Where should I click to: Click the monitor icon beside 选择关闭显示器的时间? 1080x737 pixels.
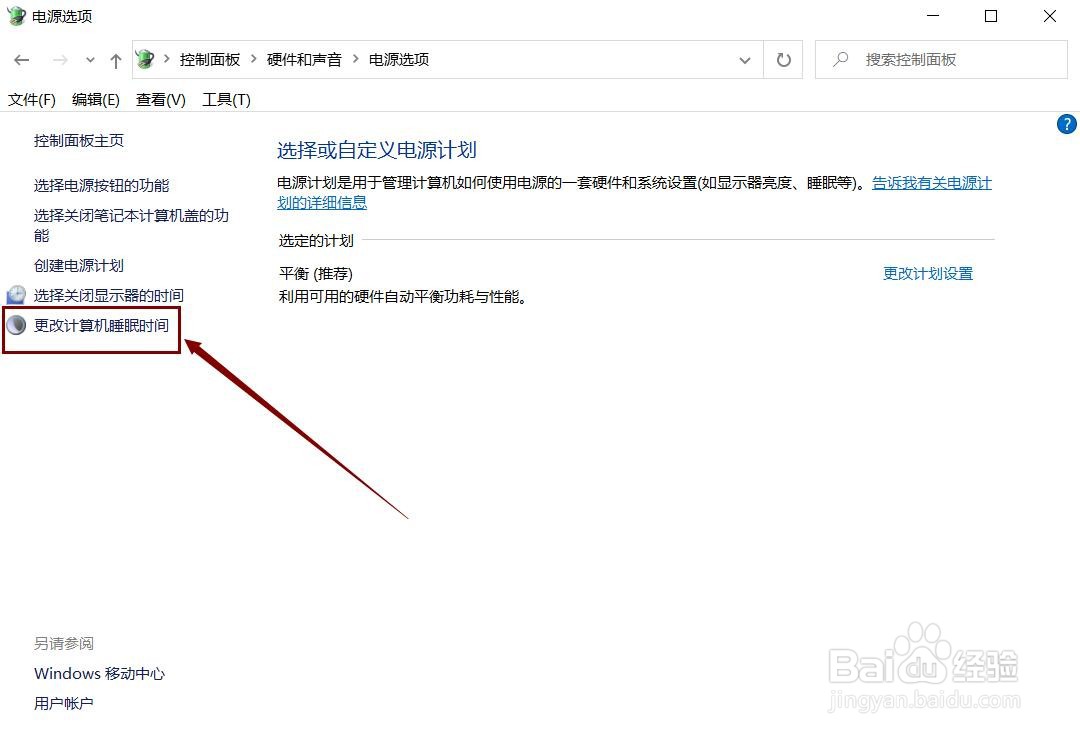[16, 295]
